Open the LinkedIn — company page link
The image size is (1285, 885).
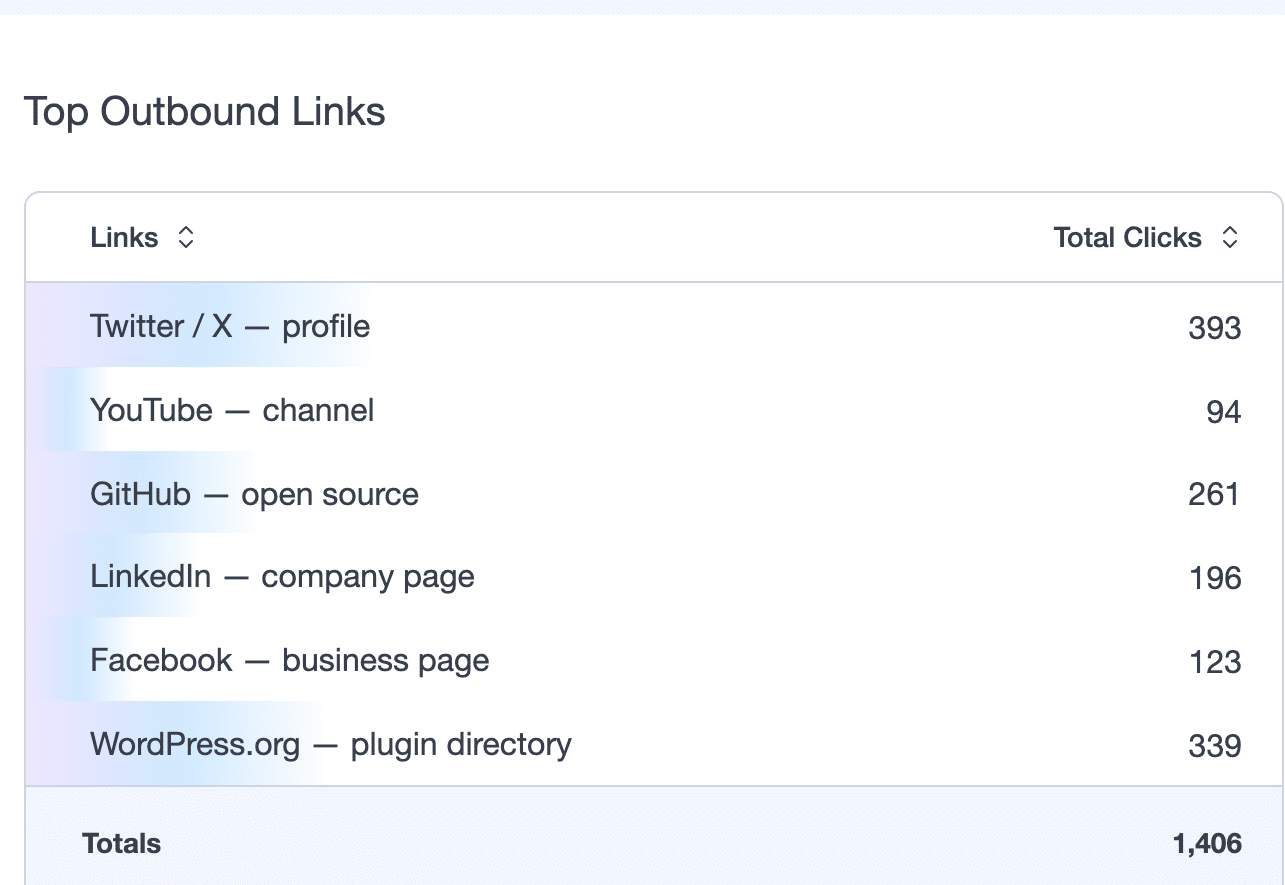[282, 578]
